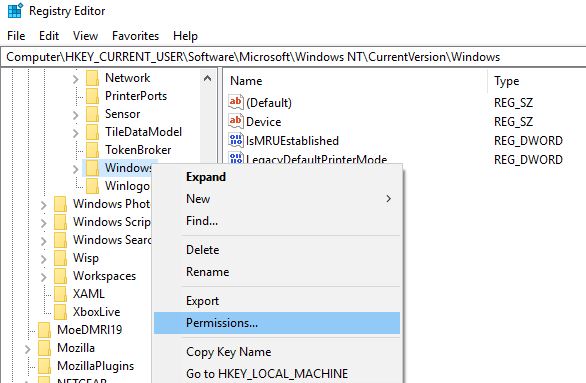Choose Find... in the context menu

(x=277, y=221)
